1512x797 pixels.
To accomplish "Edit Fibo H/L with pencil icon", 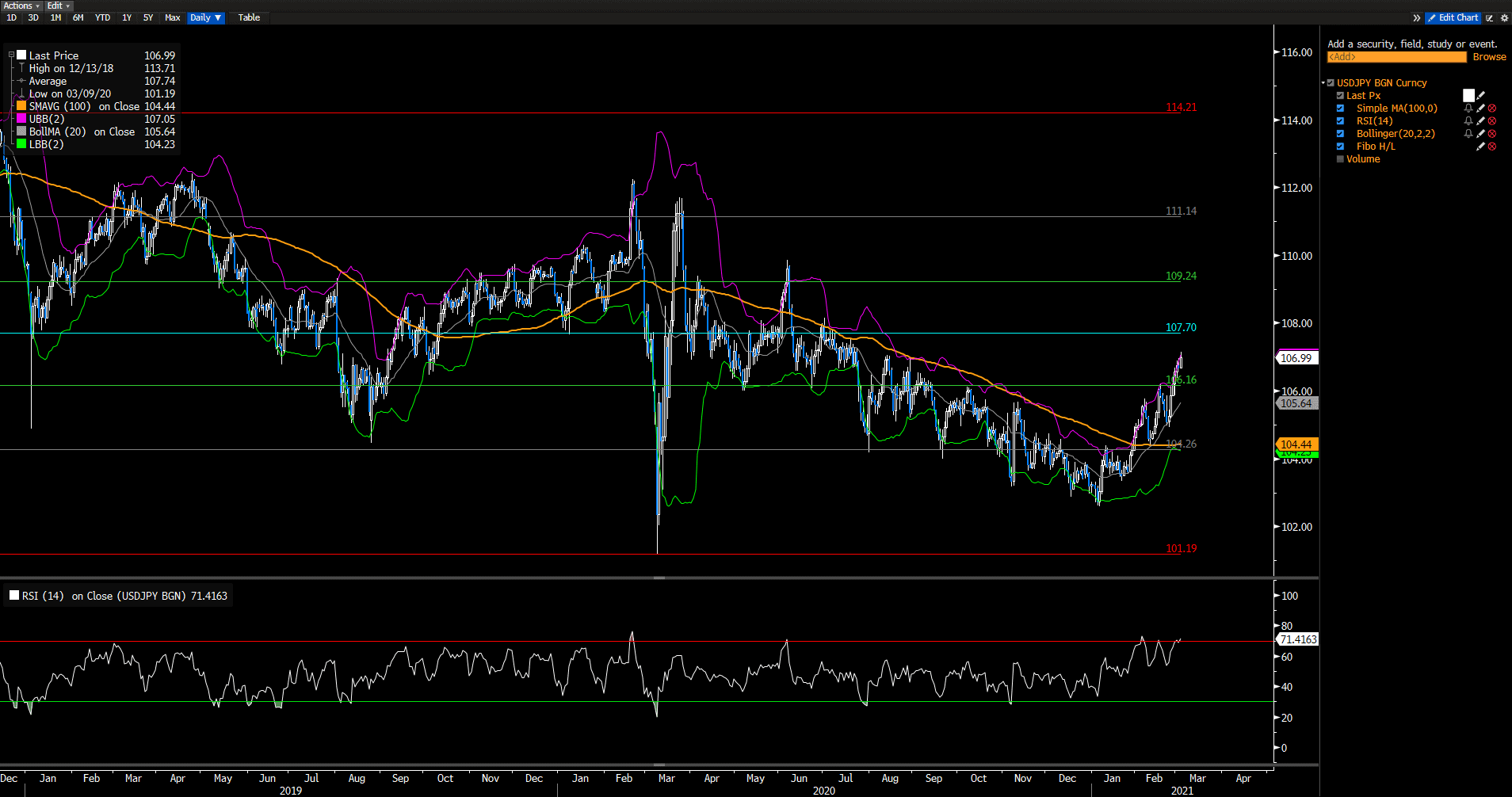I will pos(1480,146).
